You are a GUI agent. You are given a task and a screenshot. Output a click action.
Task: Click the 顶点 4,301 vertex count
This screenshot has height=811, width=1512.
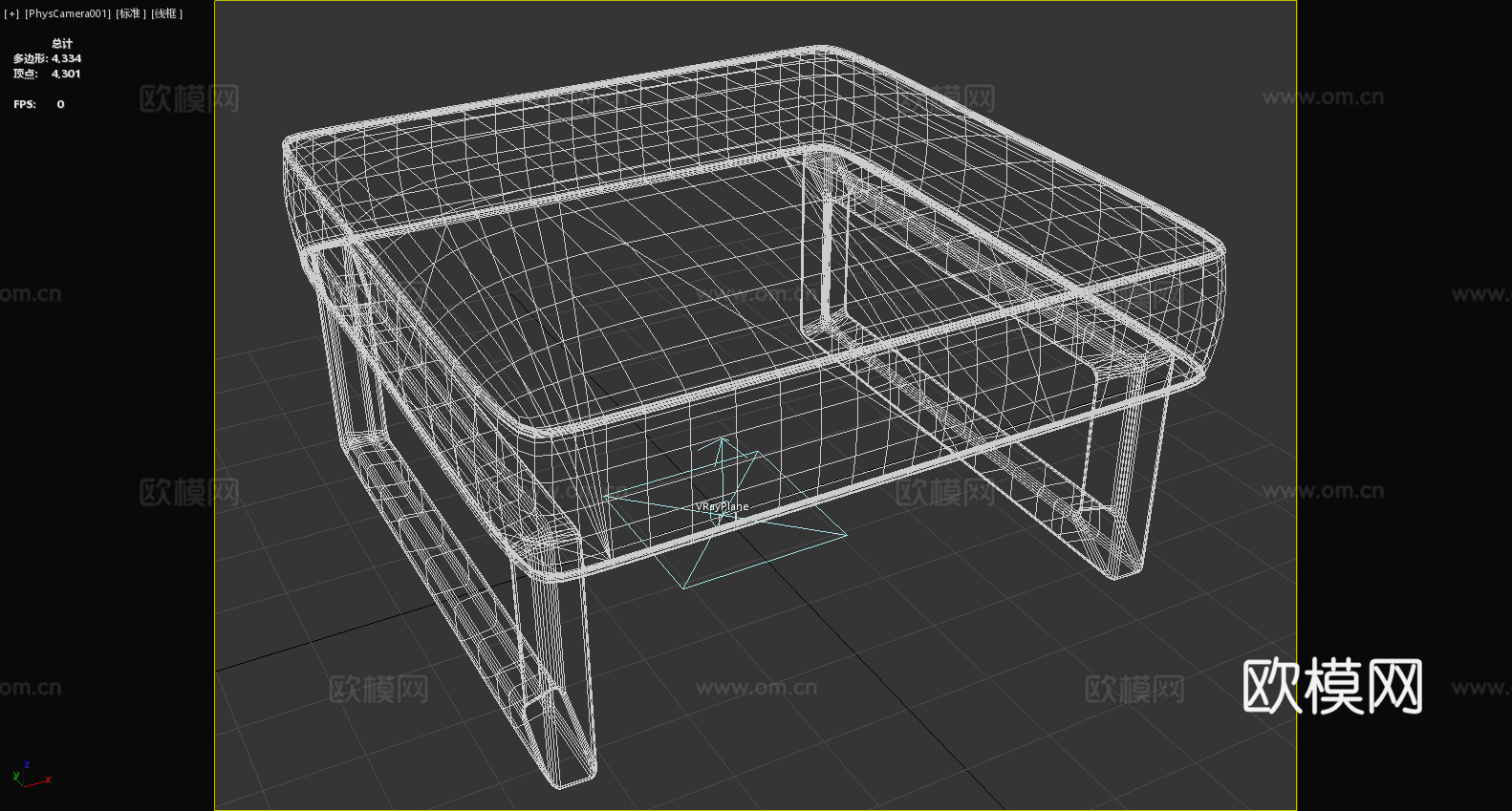pyautogui.click(x=47, y=74)
